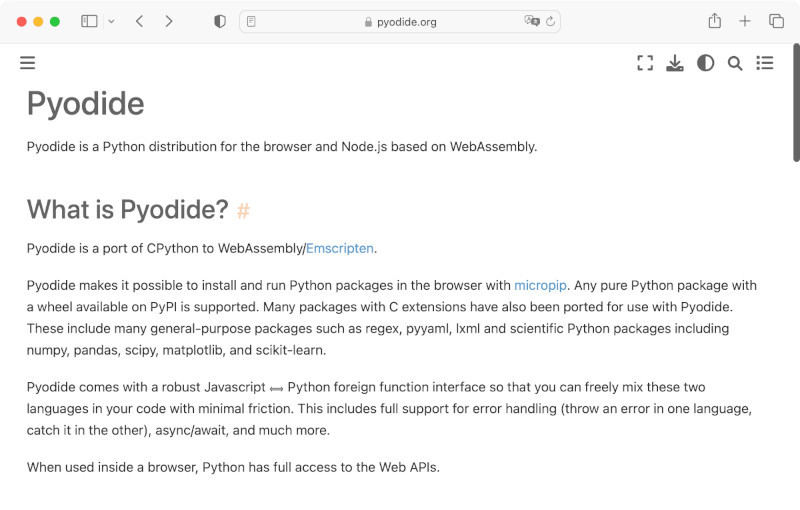800x510 pixels.
Task: Toggle the Safari sidebar
Action: coord(89,21)
